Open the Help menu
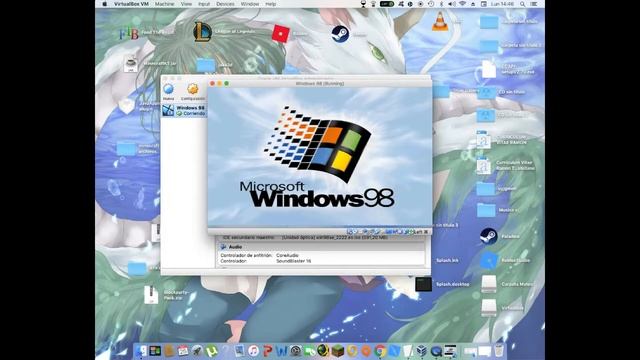This screenshot has width=640, height=360. tap(271, 4)
